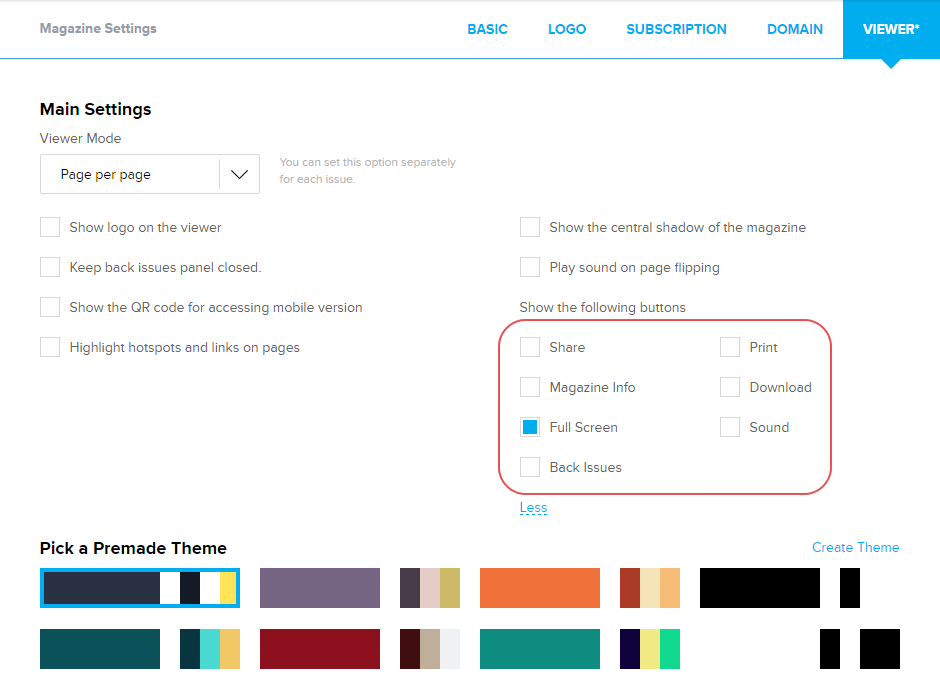Open the DOMAIN tab
This screenshot has height=680, width=940.
tap(795, 29)
